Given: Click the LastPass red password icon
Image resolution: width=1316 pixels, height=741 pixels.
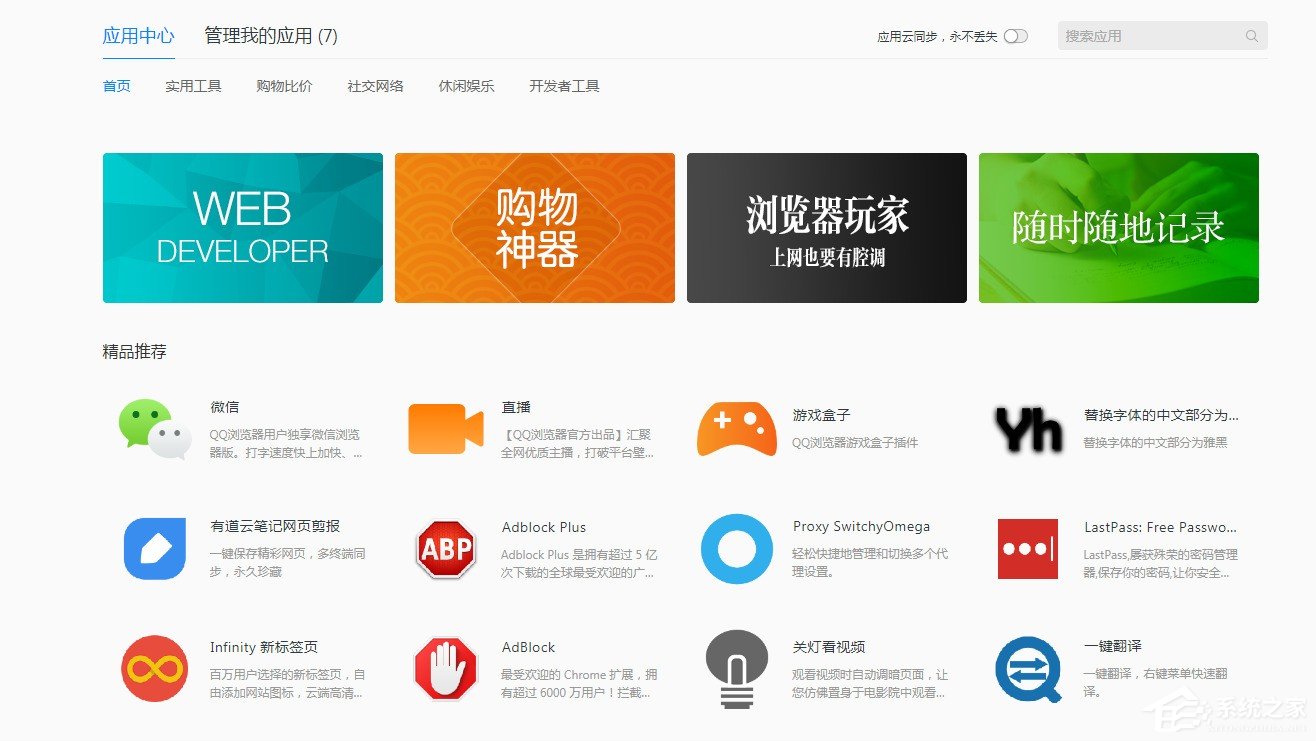Looking at the screenshot, I should pos(1028,549).
